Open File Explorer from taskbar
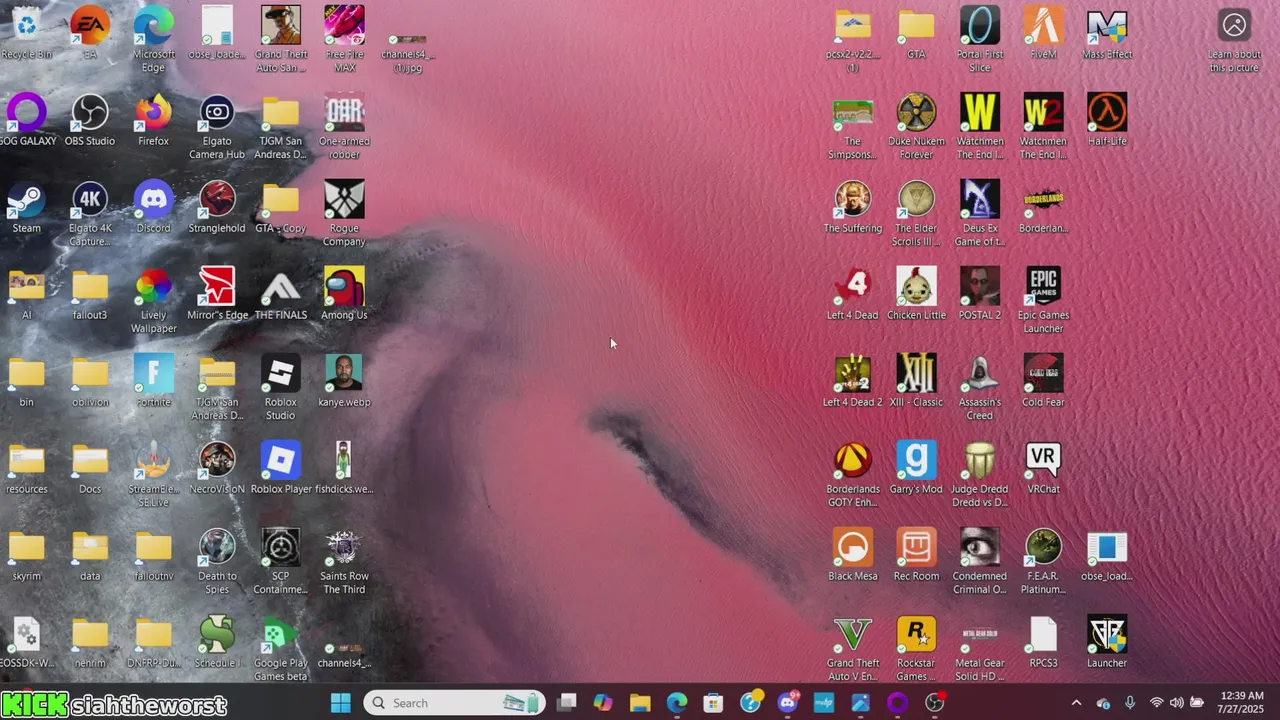This screenshot has height=720, width=1280. (640, 703)
